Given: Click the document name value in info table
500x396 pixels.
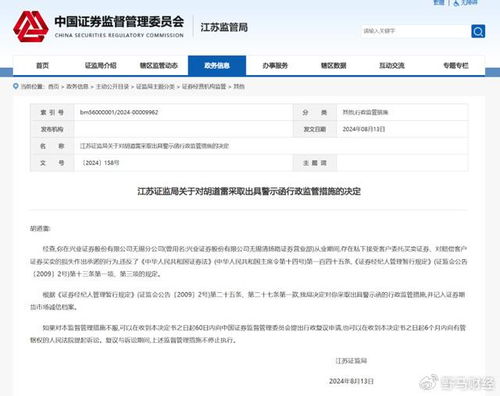Looking at the screenshot, I should click(154, 146).
